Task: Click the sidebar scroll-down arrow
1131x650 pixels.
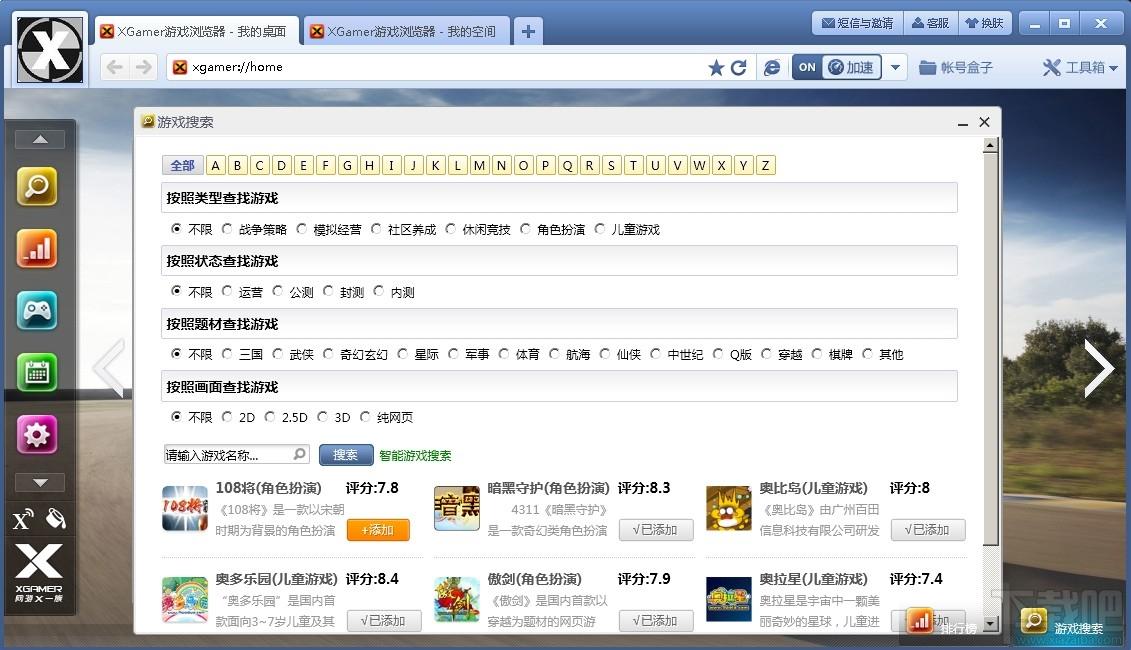Action: click(40, 482)
